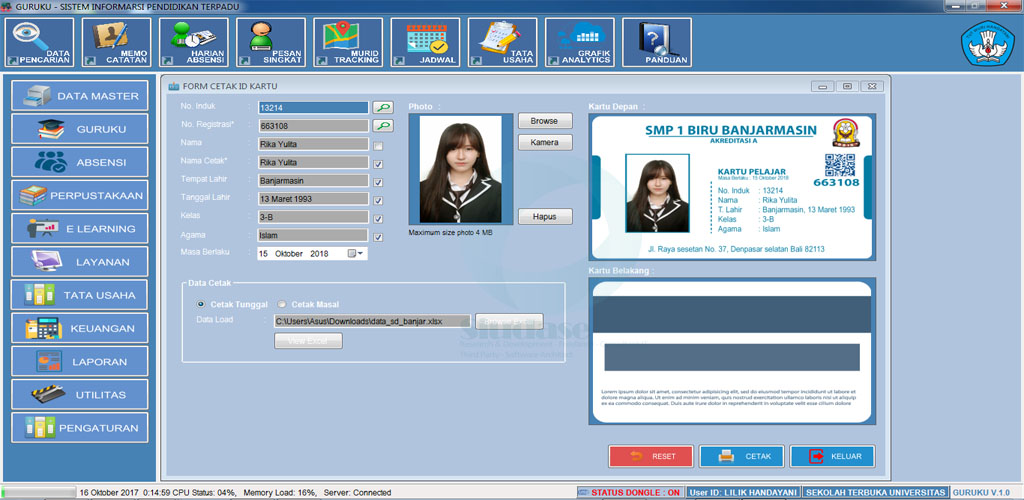Open the Panduan help icon

click(x=657, y=43)
